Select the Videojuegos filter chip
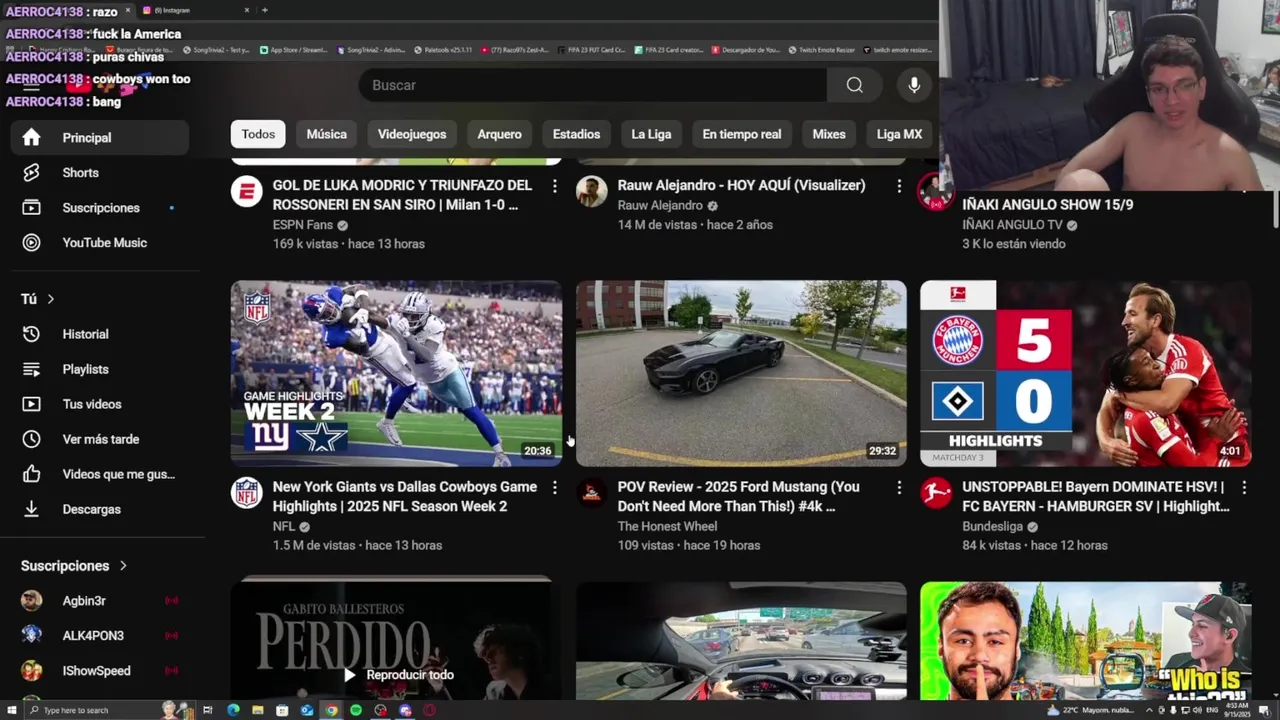The height and width of the screenshot is (720, 1280). 412,134
